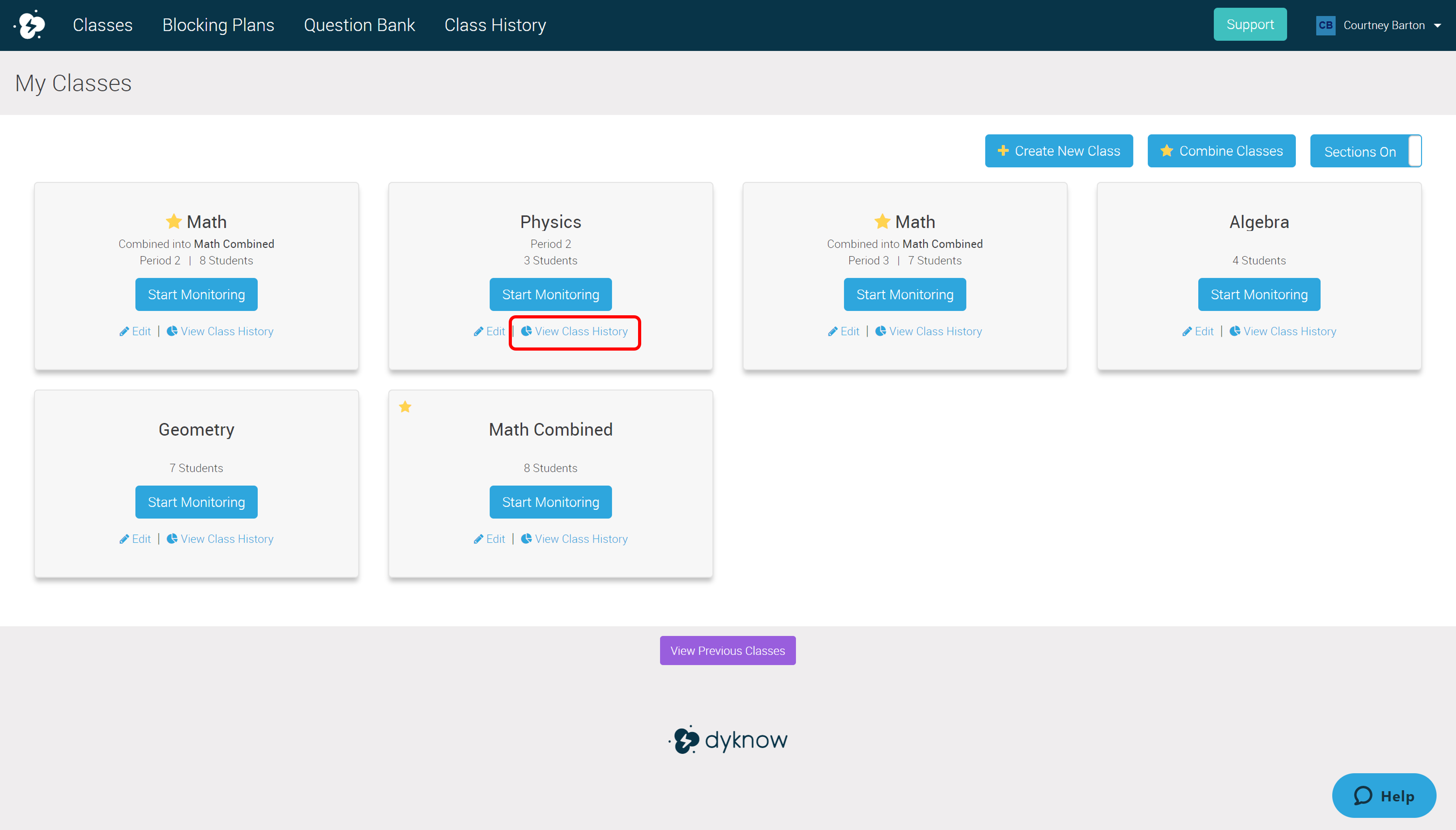Click the "4 Students" text on Algebra card
1456x830 pixels.
click(x=1259, y=261)
